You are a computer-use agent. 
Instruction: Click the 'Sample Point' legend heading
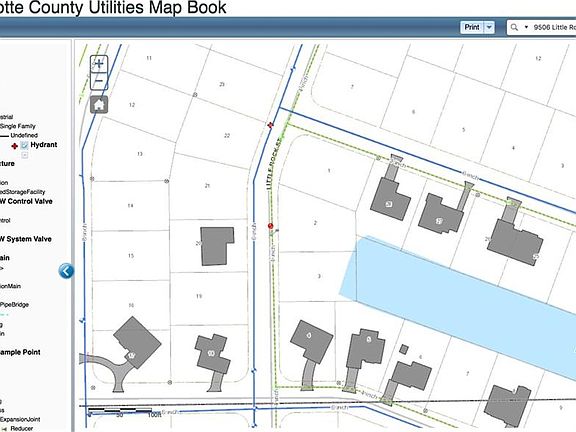tap(20, 352)
